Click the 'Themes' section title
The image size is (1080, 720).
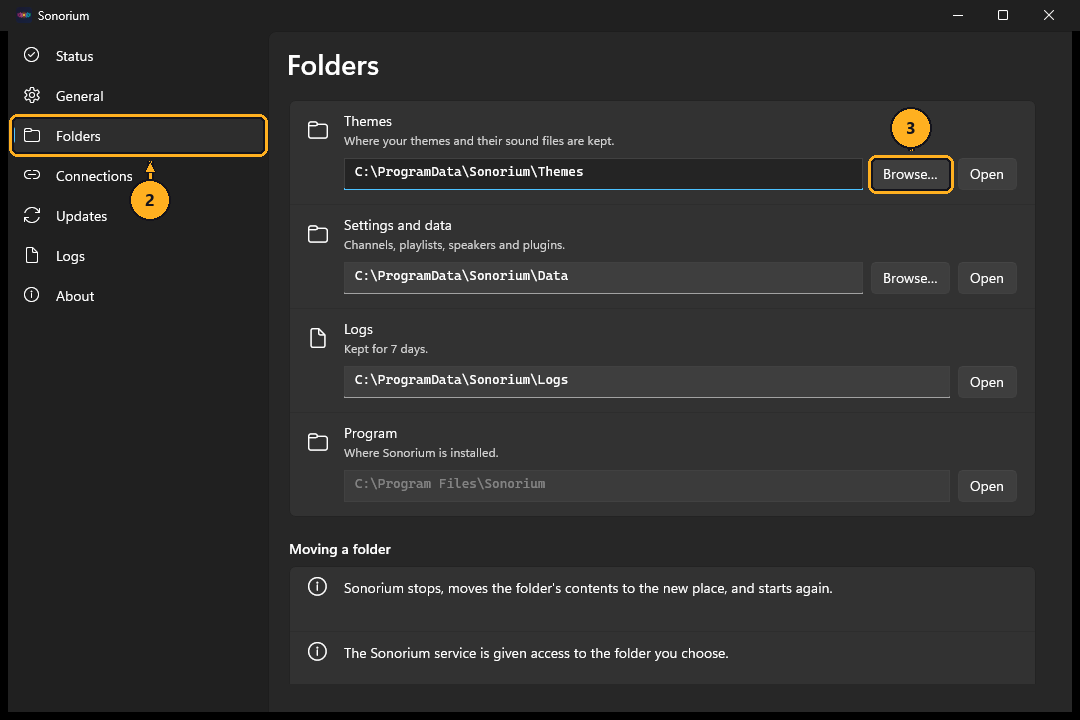click(368, 121)
